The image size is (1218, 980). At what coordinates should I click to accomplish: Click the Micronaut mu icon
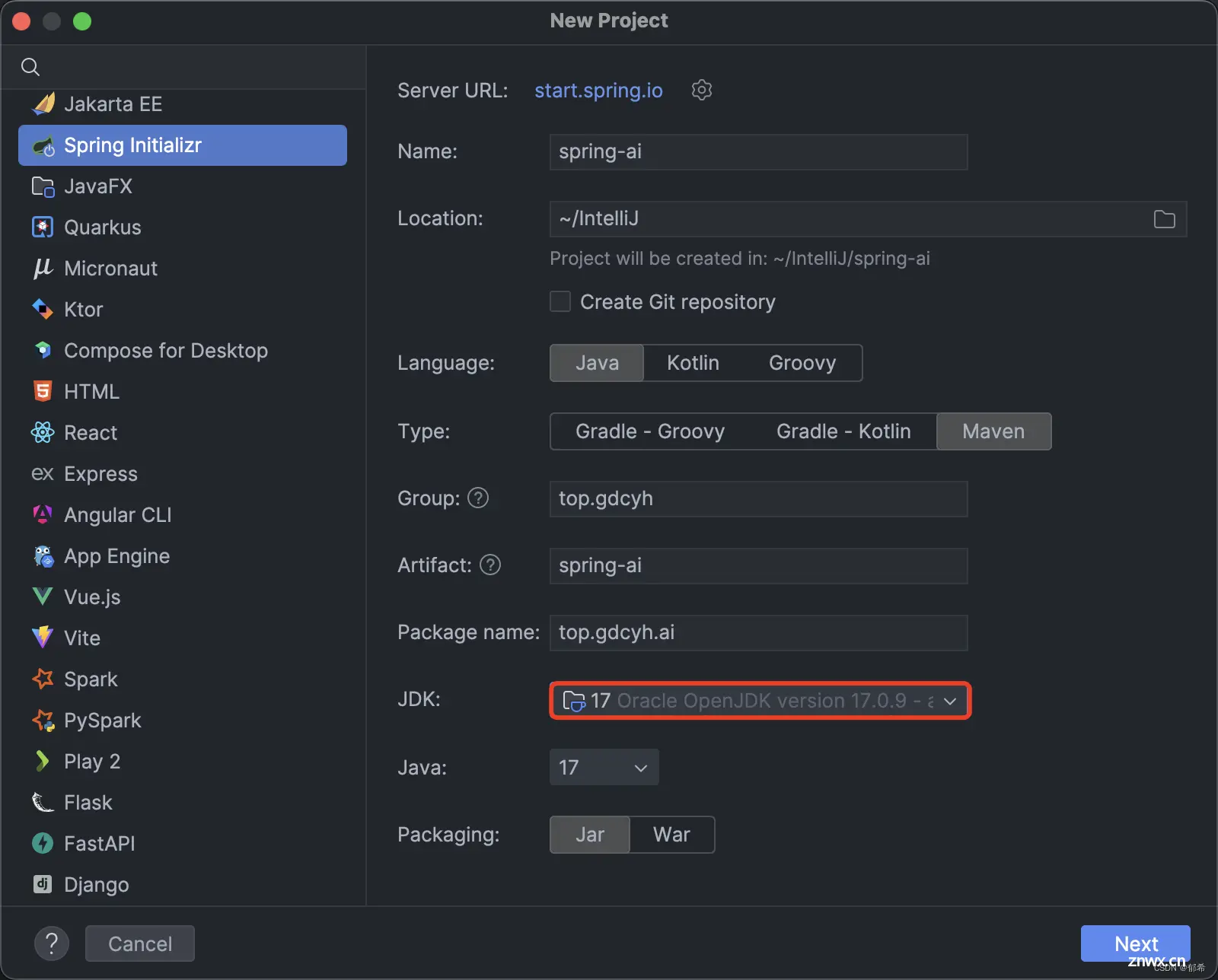point(43,269)
